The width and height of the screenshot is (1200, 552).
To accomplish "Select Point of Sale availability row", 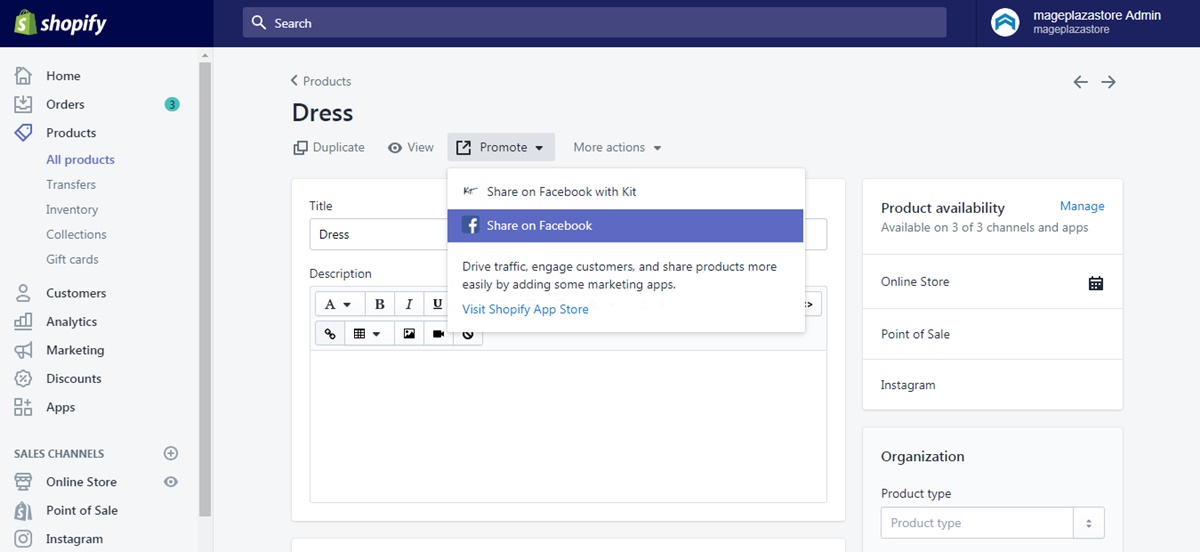I will pyautogui.click(x=992, y=334).
